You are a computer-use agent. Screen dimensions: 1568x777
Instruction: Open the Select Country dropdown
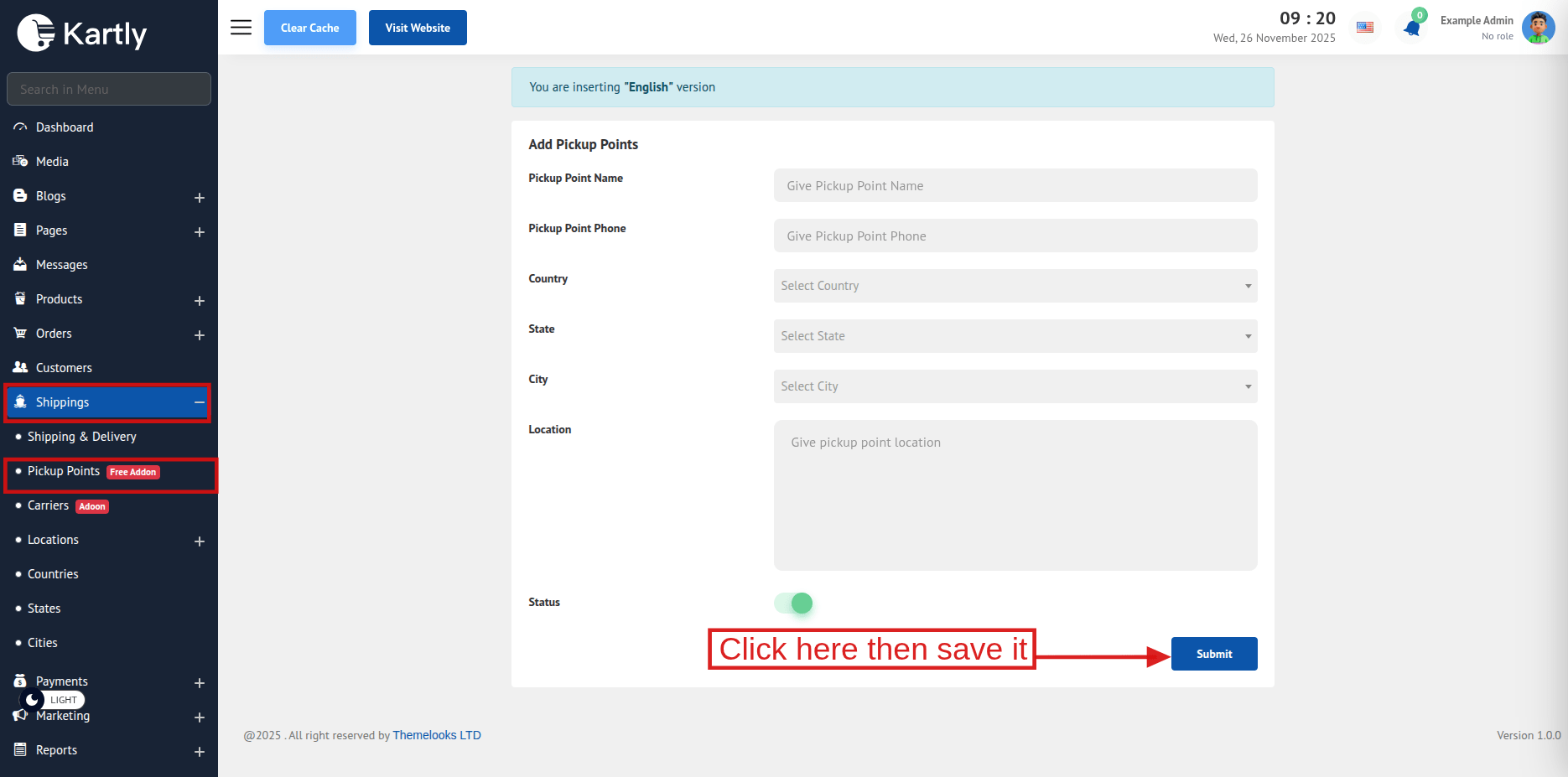1015,286
